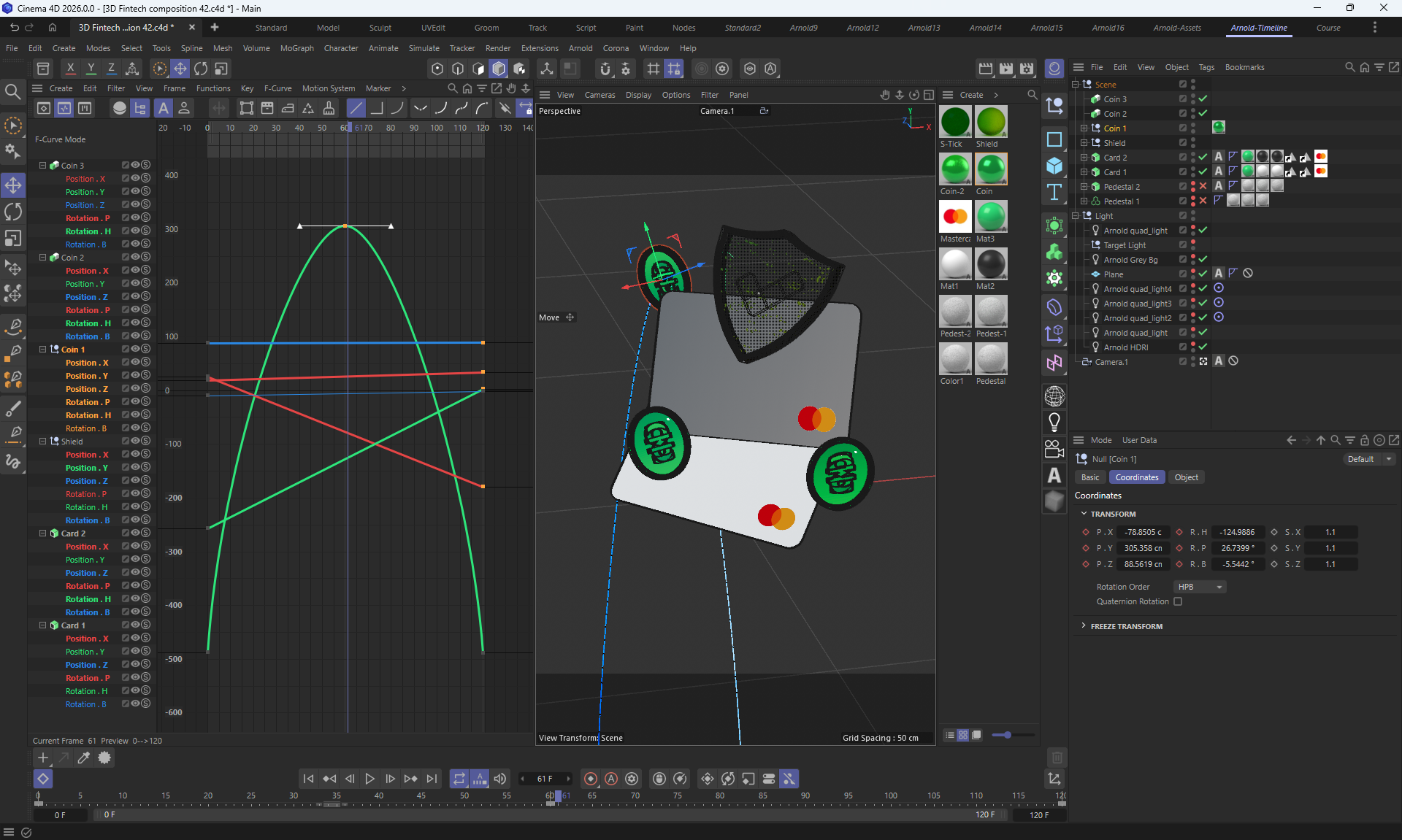Select the Move tool in left toolbar

point(13,185)
